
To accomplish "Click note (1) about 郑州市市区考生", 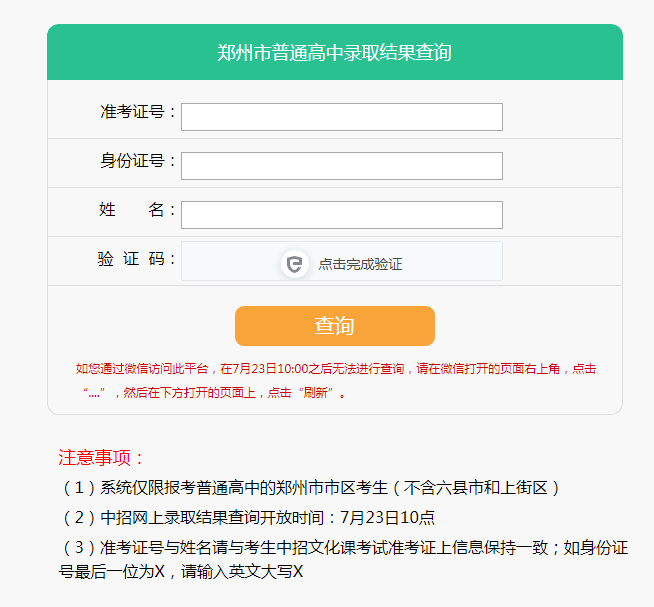I will click(309, 488).
